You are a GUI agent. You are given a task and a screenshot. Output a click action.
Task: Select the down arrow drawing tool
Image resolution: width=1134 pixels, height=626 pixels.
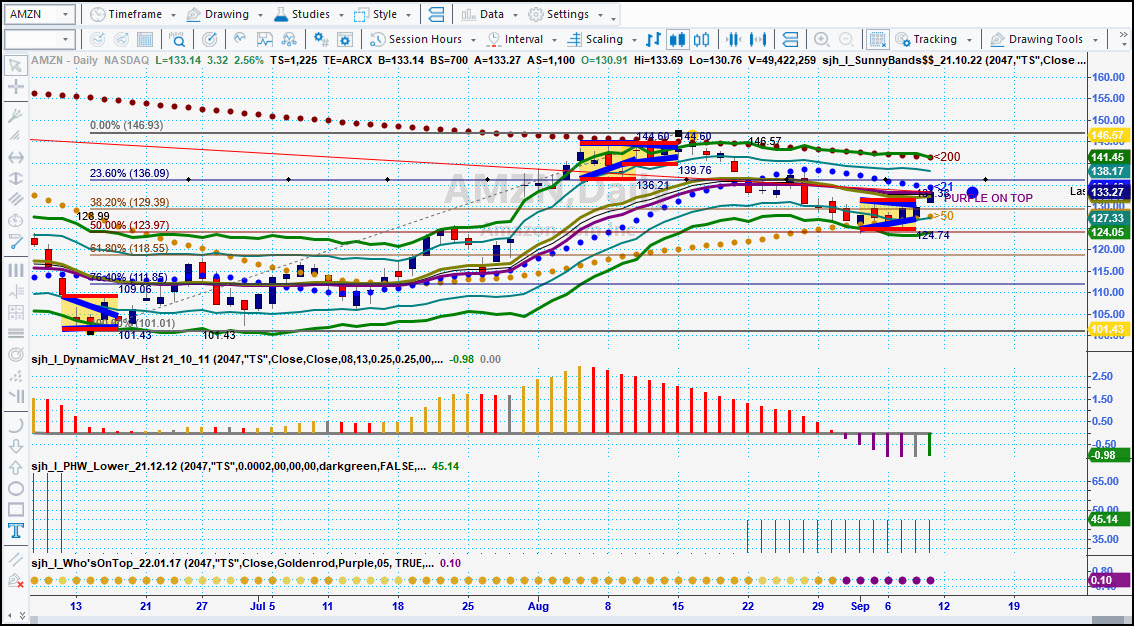[x=15, y=447]
